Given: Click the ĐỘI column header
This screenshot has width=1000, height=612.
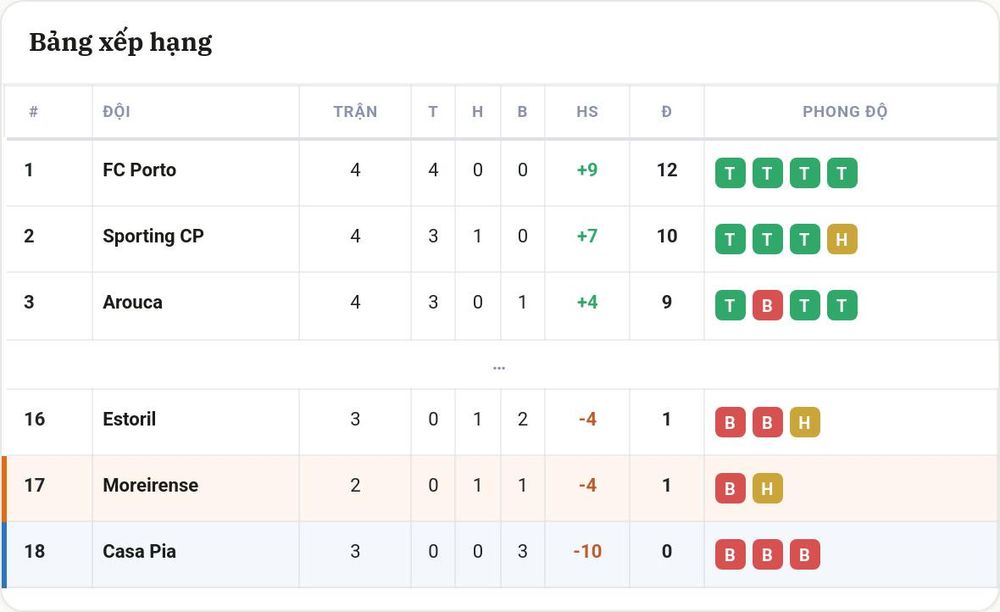Looking at the screenshot, I should (117, 112).
